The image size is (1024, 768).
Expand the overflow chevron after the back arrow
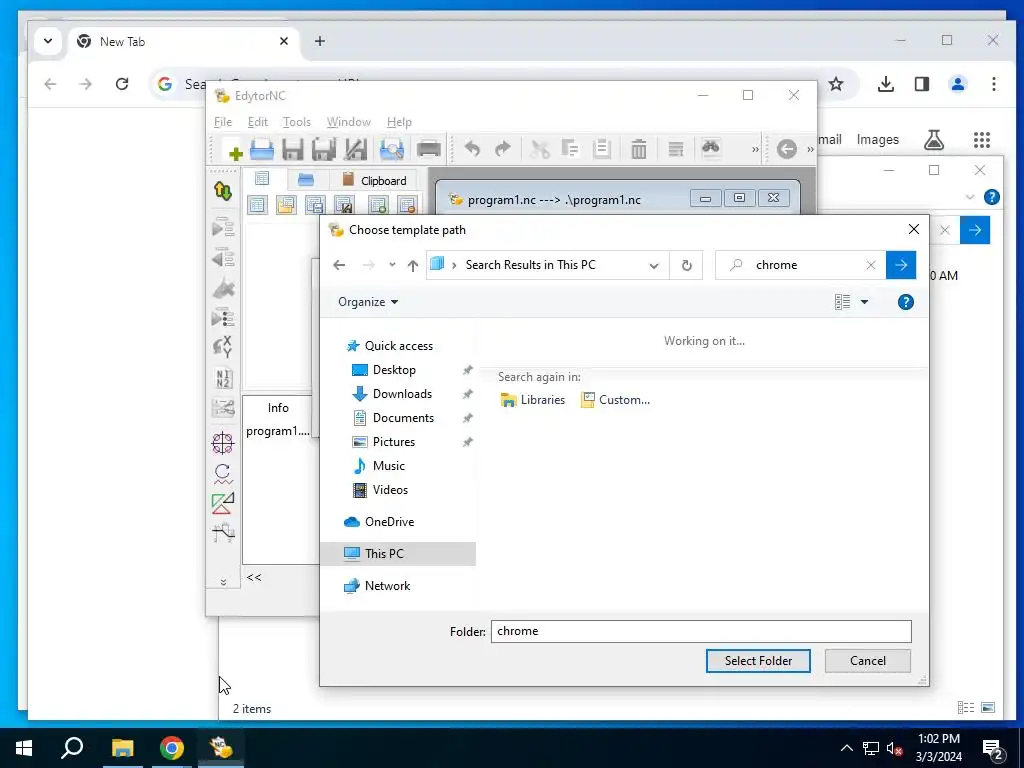pyautogui.click(x=810, y=150)
